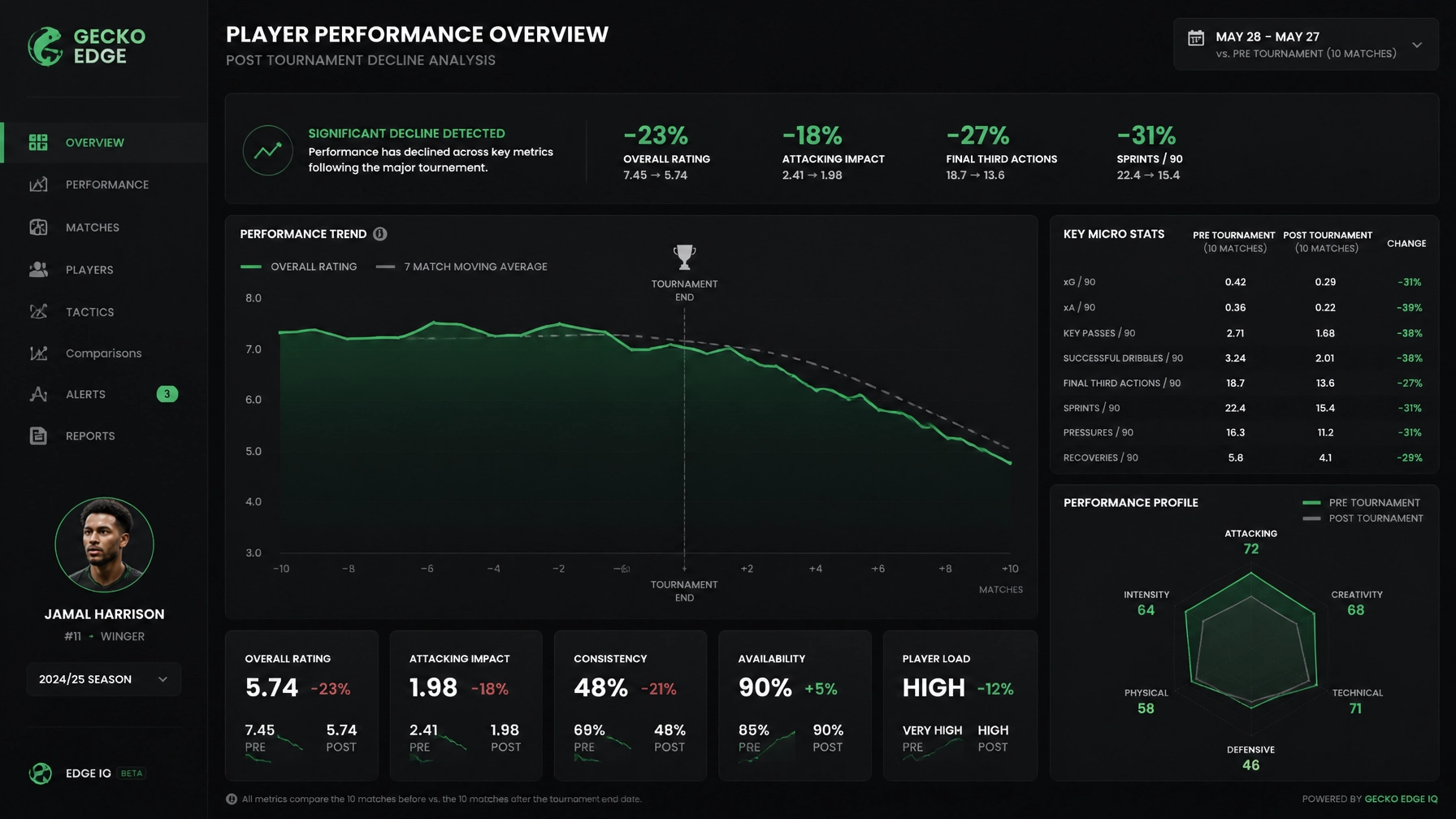Image resolution: width=1456 pixels, height=819 pixels.
Task: Select the Consistency 48% card
Action: pos(630,705)
